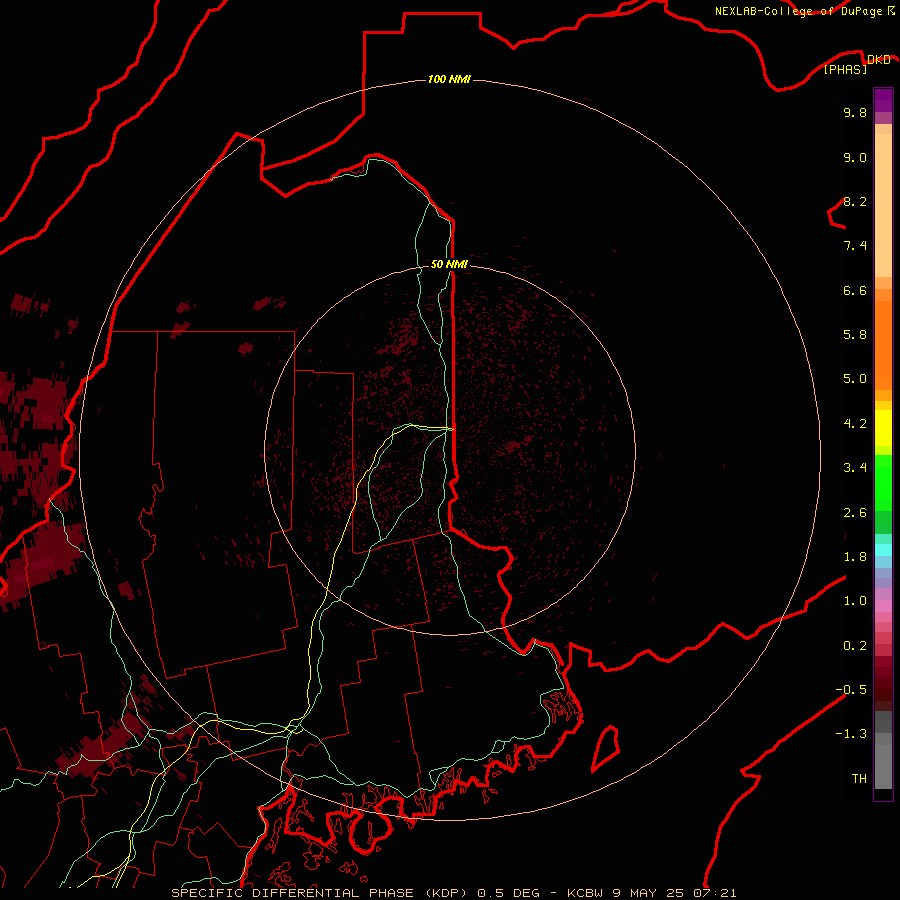Click the 1.8 value on color scale
This screenshot has height=900, width=900.
point(855,557)
